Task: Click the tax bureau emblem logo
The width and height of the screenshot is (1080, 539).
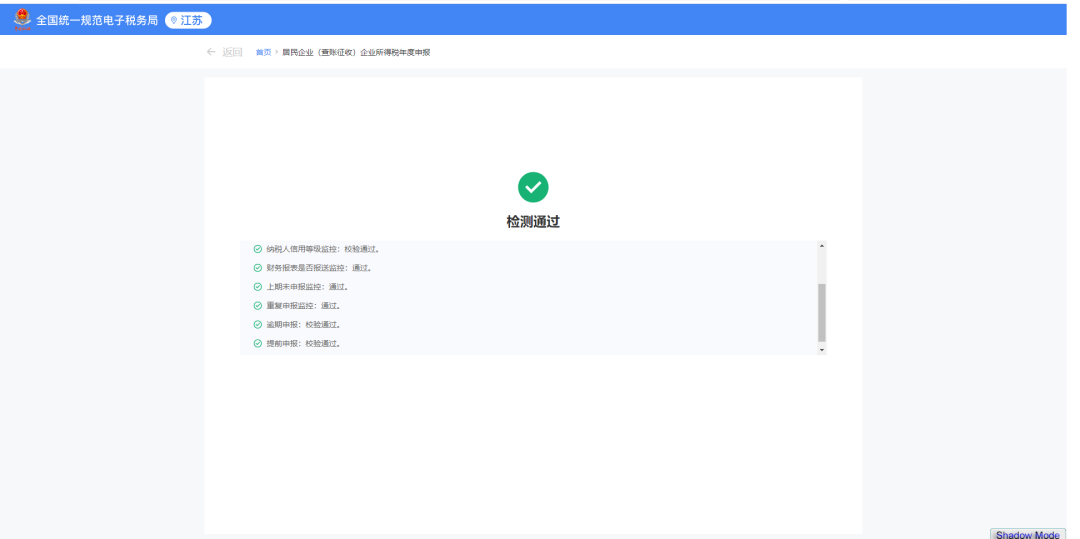Action: 22,20
